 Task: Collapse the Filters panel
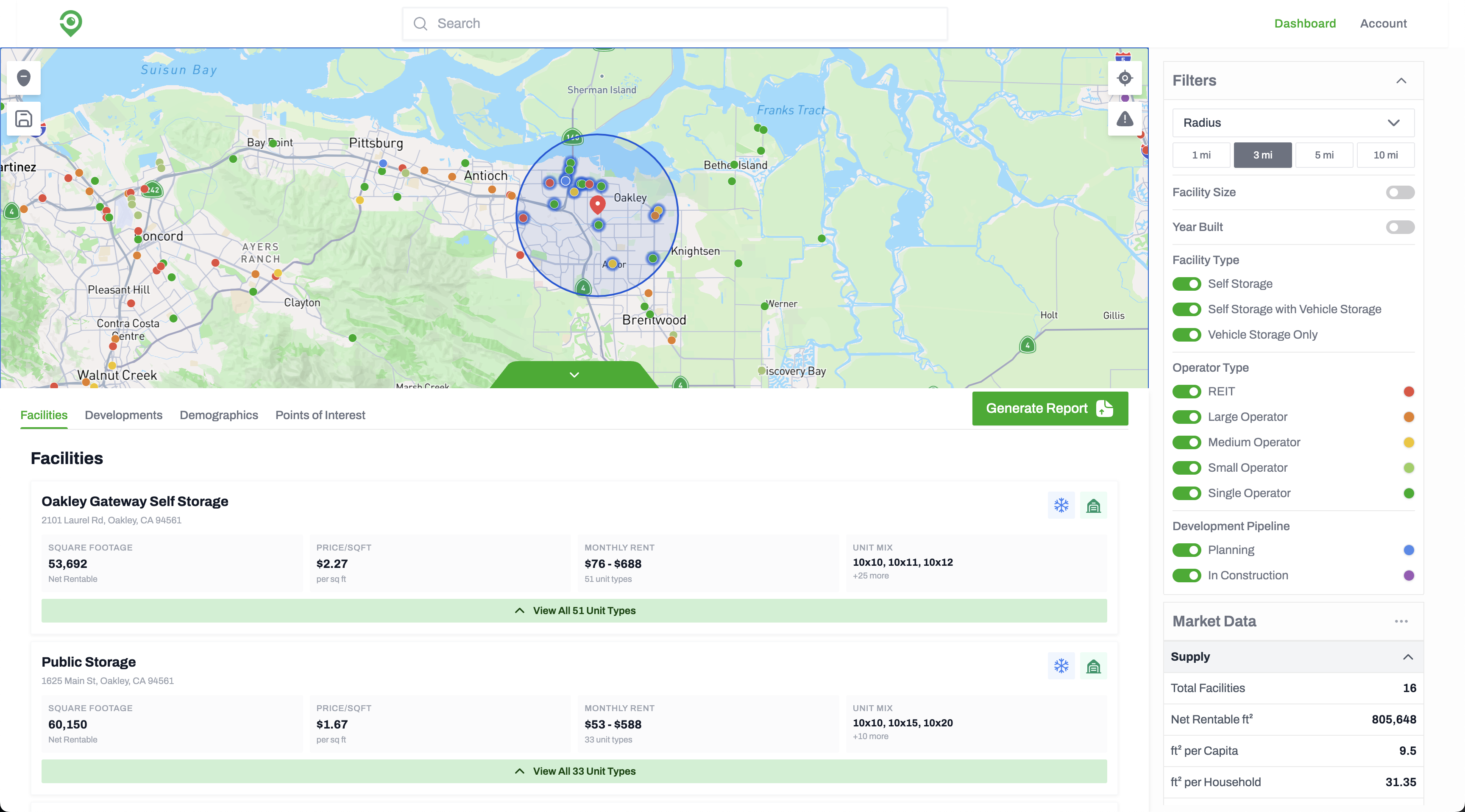click(1401, 81)
